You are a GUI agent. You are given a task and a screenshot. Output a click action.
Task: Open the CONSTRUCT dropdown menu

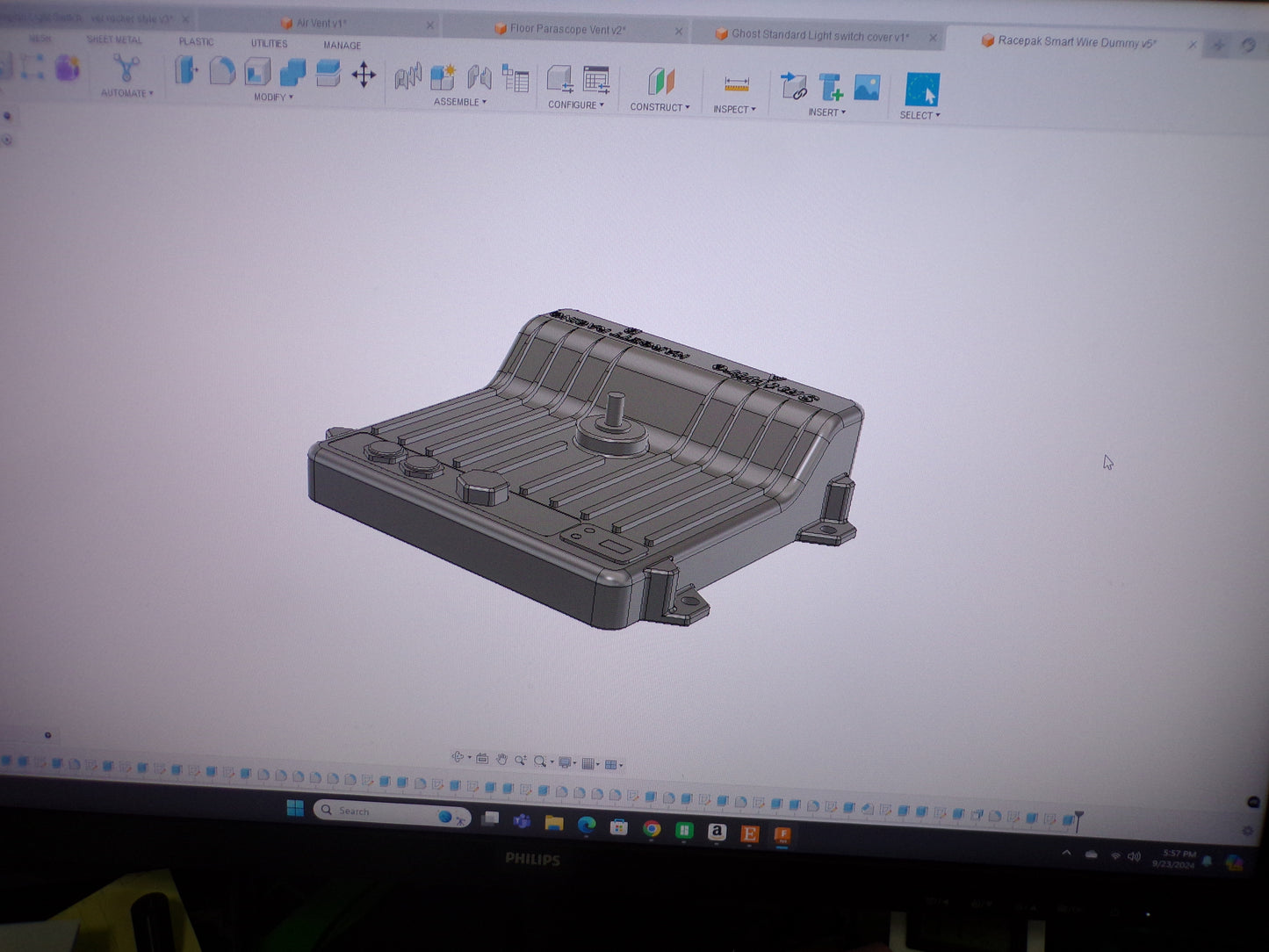660,107
